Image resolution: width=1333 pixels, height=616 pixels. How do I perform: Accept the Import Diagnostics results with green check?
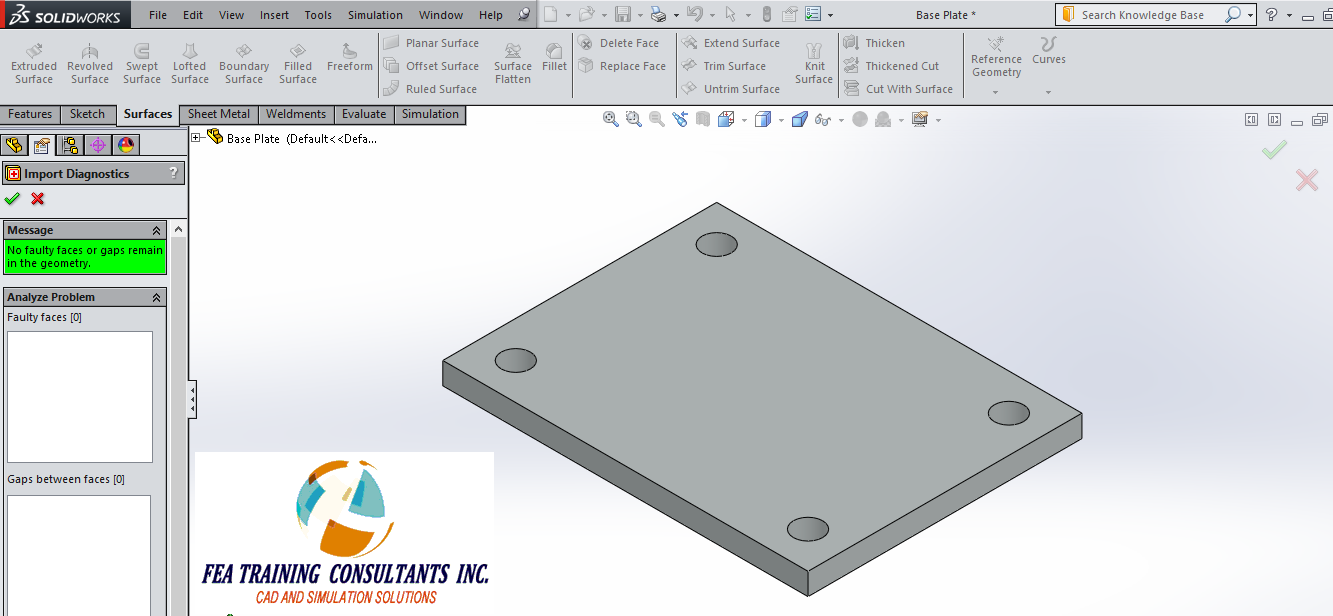tap(12, 198)
